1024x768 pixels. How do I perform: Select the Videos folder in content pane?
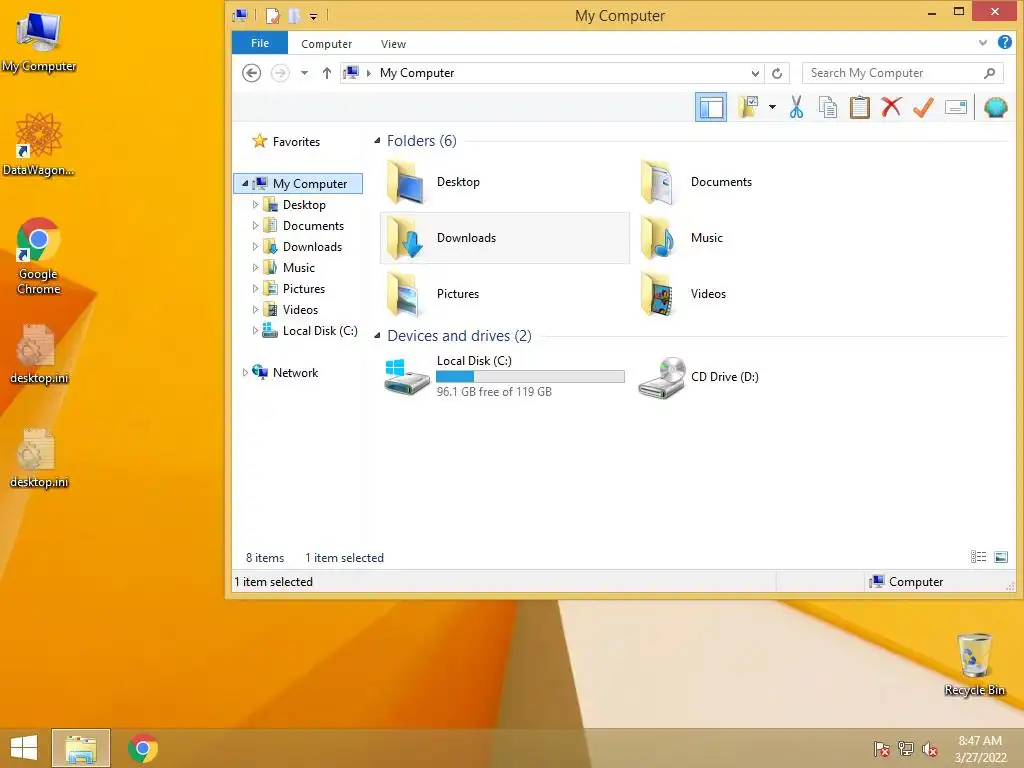pyautogui.click(x=758, y=294)
